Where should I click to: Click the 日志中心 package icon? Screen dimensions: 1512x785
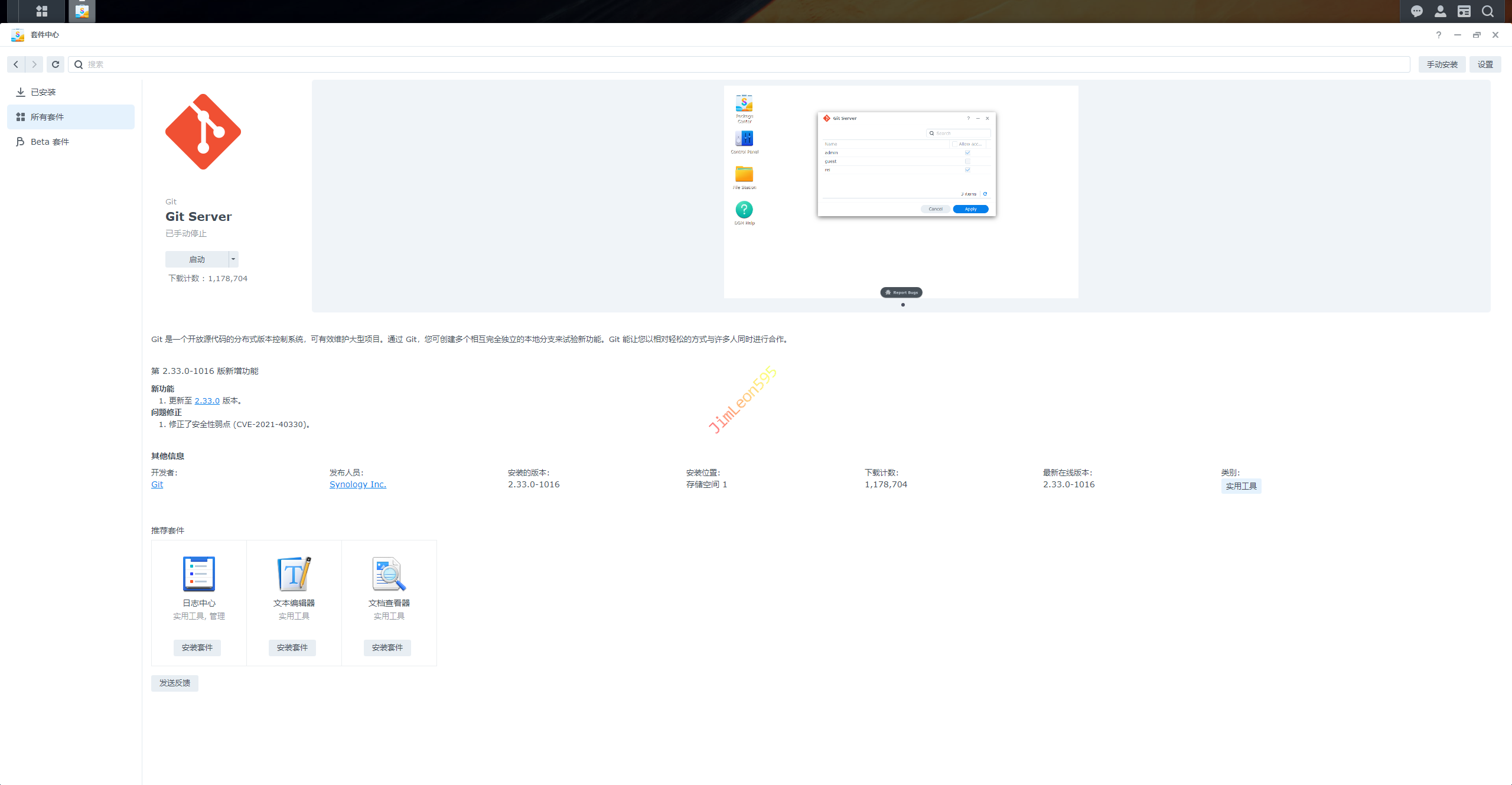point(199,574)
